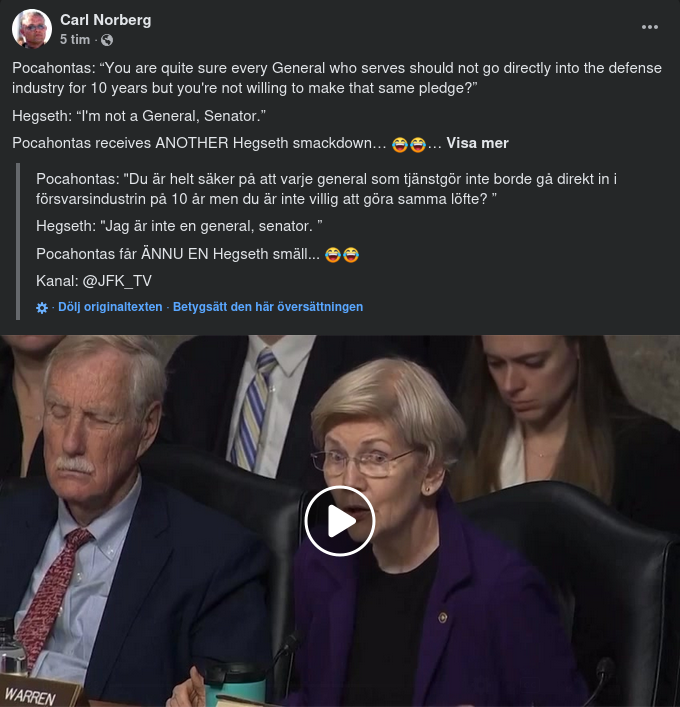The image size is (680, 707).
Task: Click the English "I'm not a General, Senator" line
Action: click(139, 116)
